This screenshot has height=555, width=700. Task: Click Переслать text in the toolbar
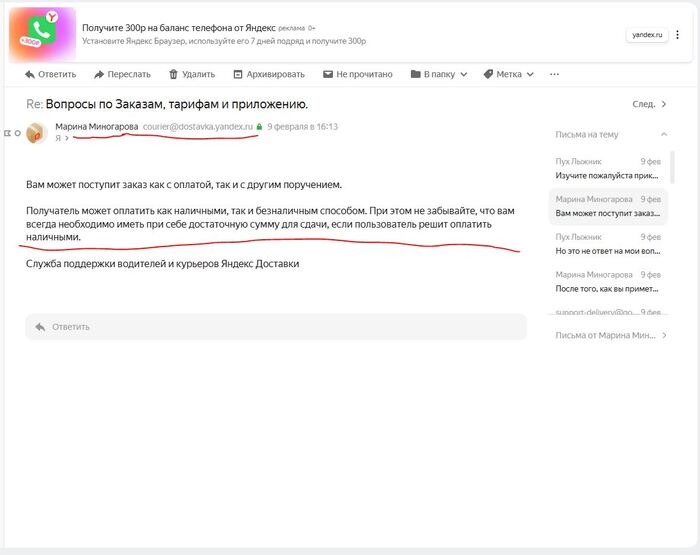click(129, 75)
